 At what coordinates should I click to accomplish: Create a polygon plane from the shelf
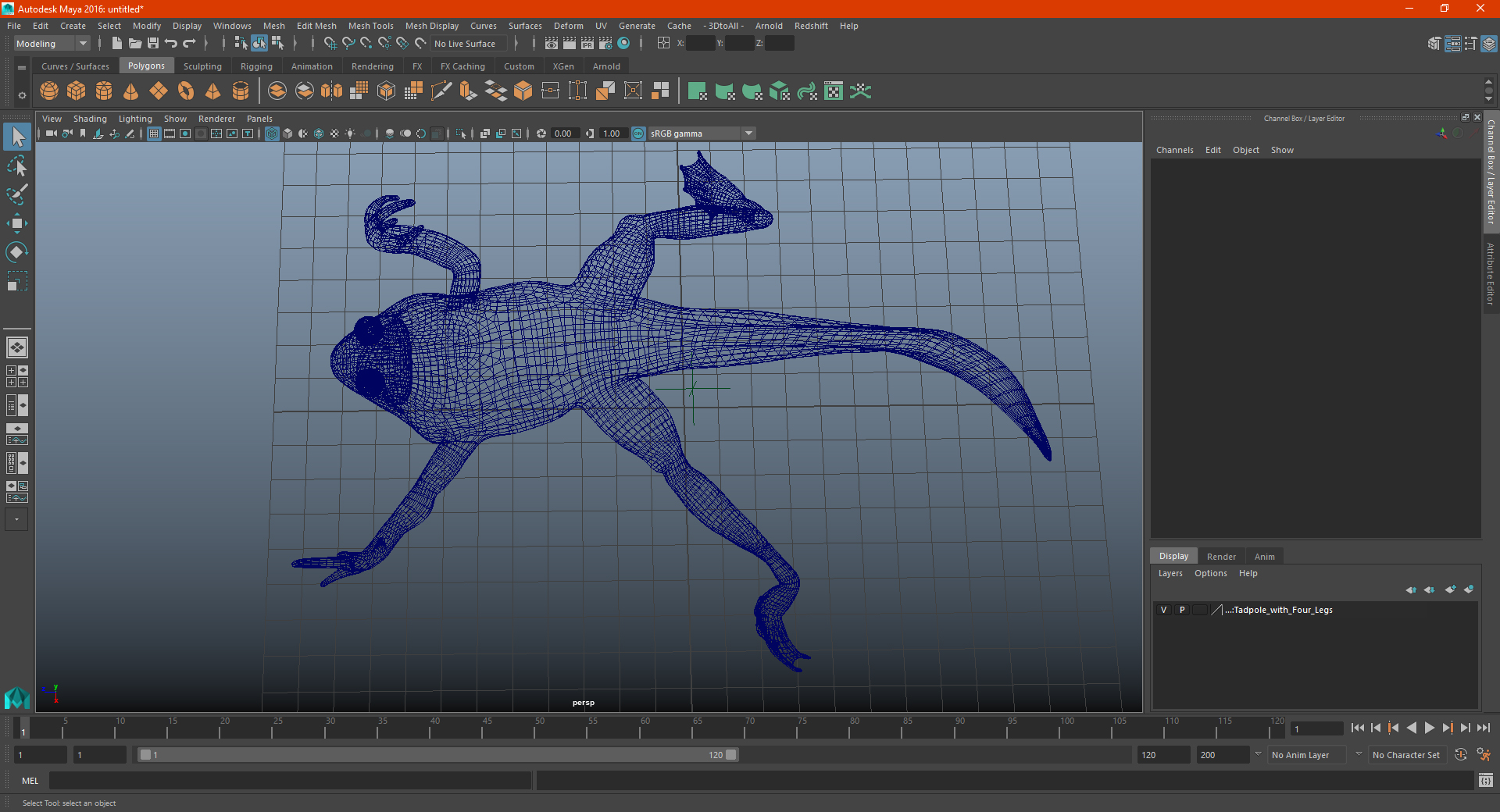coord(159,91)
